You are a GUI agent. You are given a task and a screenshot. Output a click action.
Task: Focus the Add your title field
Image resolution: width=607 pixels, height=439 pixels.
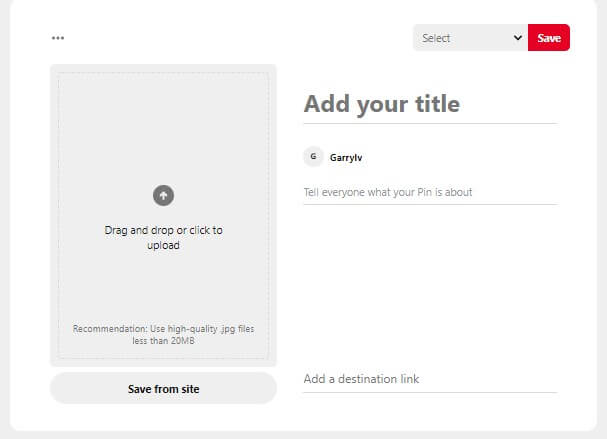tap(430, 104)
